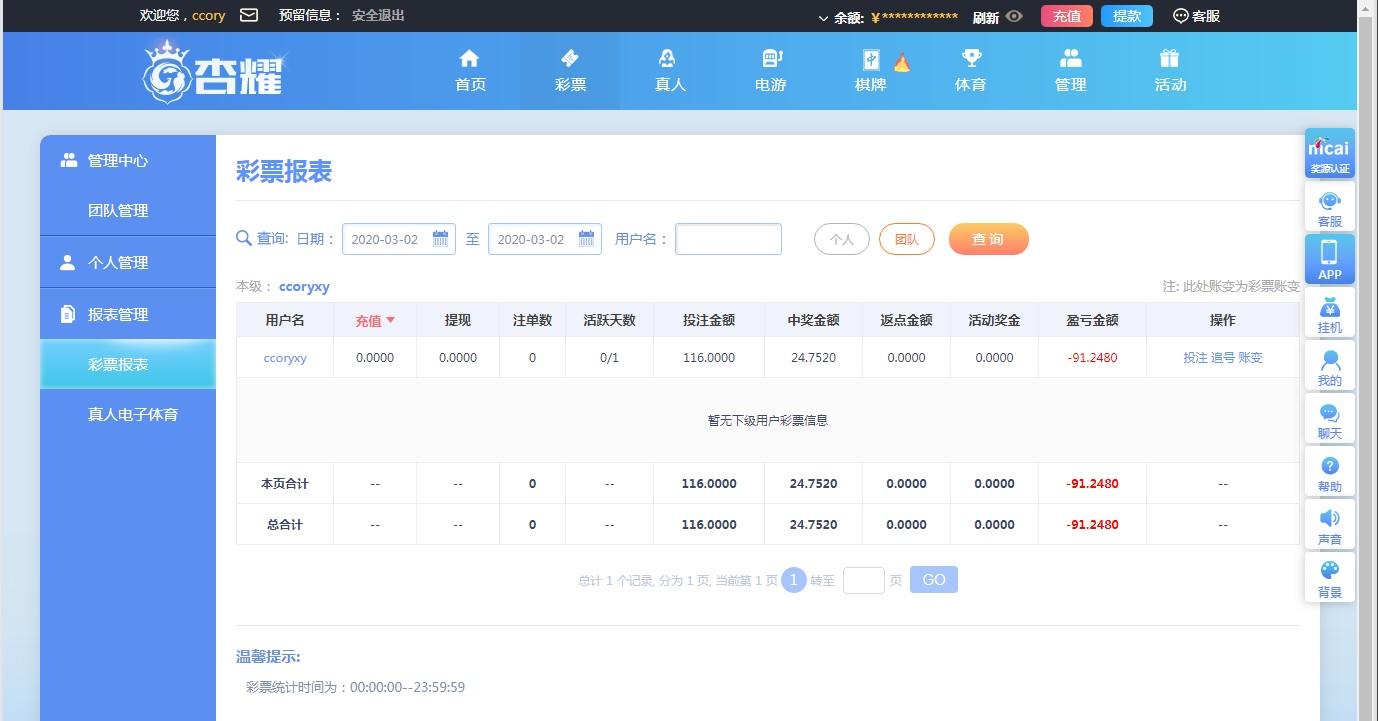
Task: Click the 暂无下级用户彩票信息 empty message
Action: [768, 420]
